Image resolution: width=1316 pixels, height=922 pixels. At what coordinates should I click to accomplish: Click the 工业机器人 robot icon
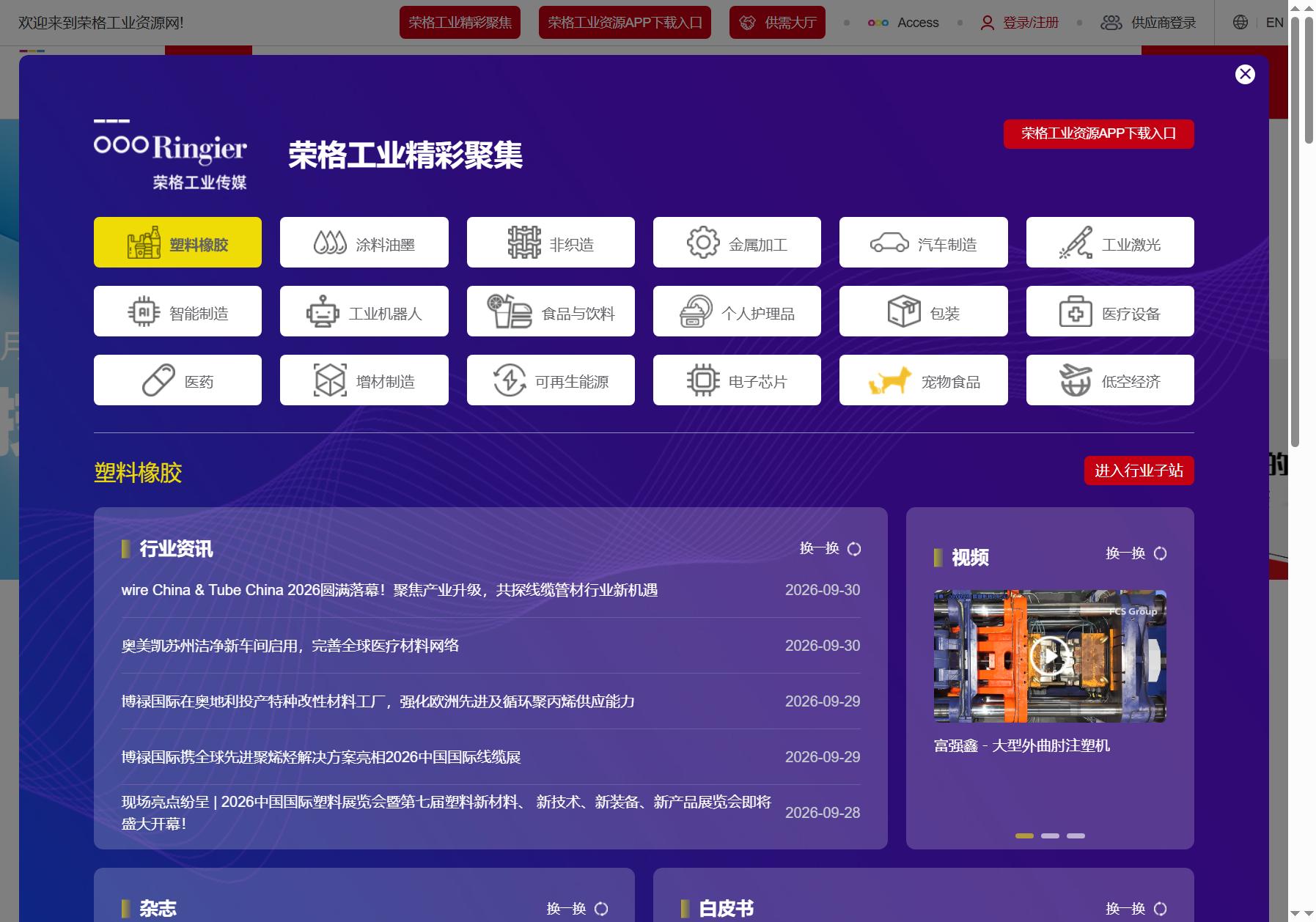323,311
